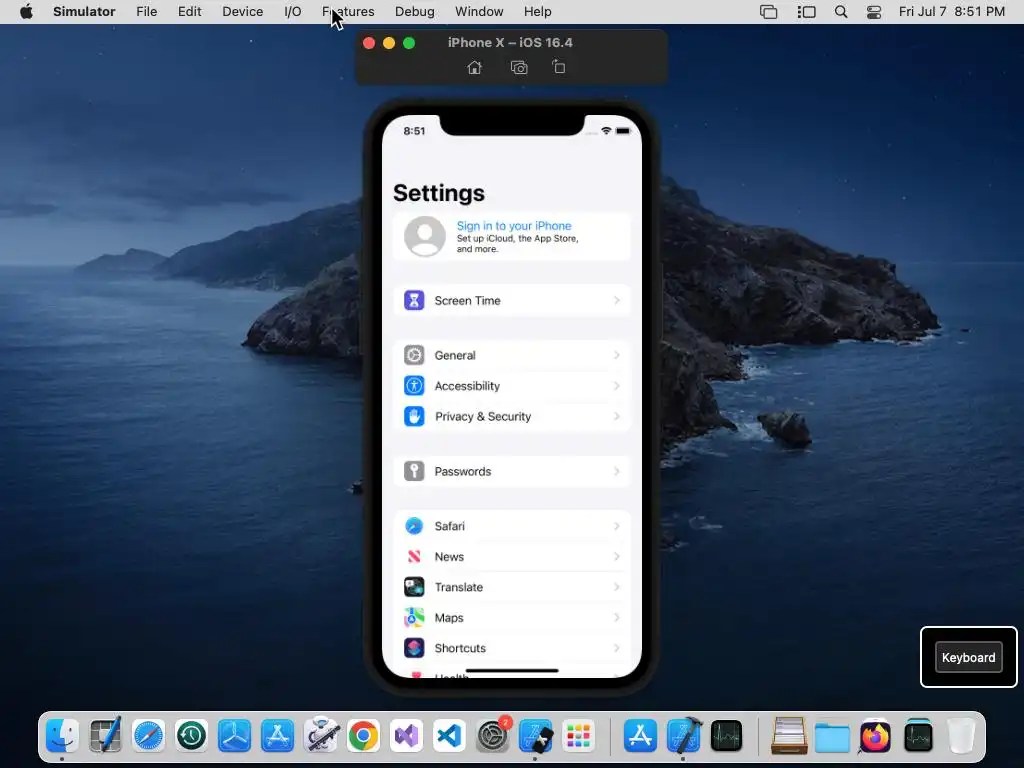Tap the Accessibility icon in Settings
This screenshot has width=1024, height=768.
pyautogui.click(x=414, y=386)
